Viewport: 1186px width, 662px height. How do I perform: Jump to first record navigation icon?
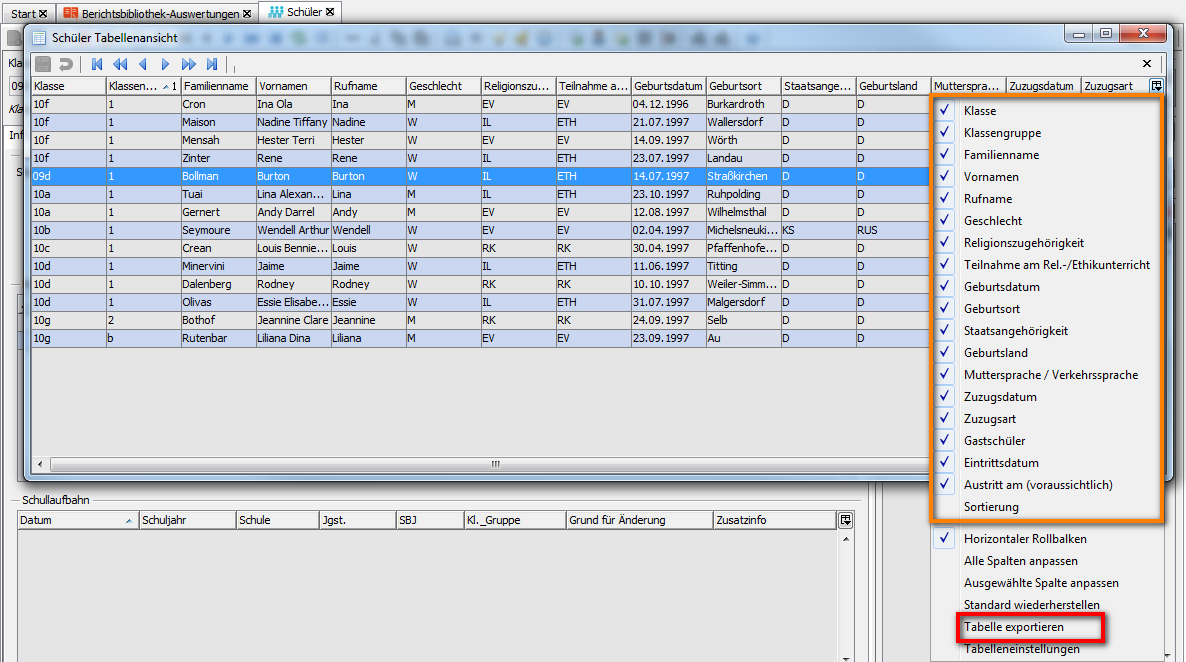click(97, 64)
